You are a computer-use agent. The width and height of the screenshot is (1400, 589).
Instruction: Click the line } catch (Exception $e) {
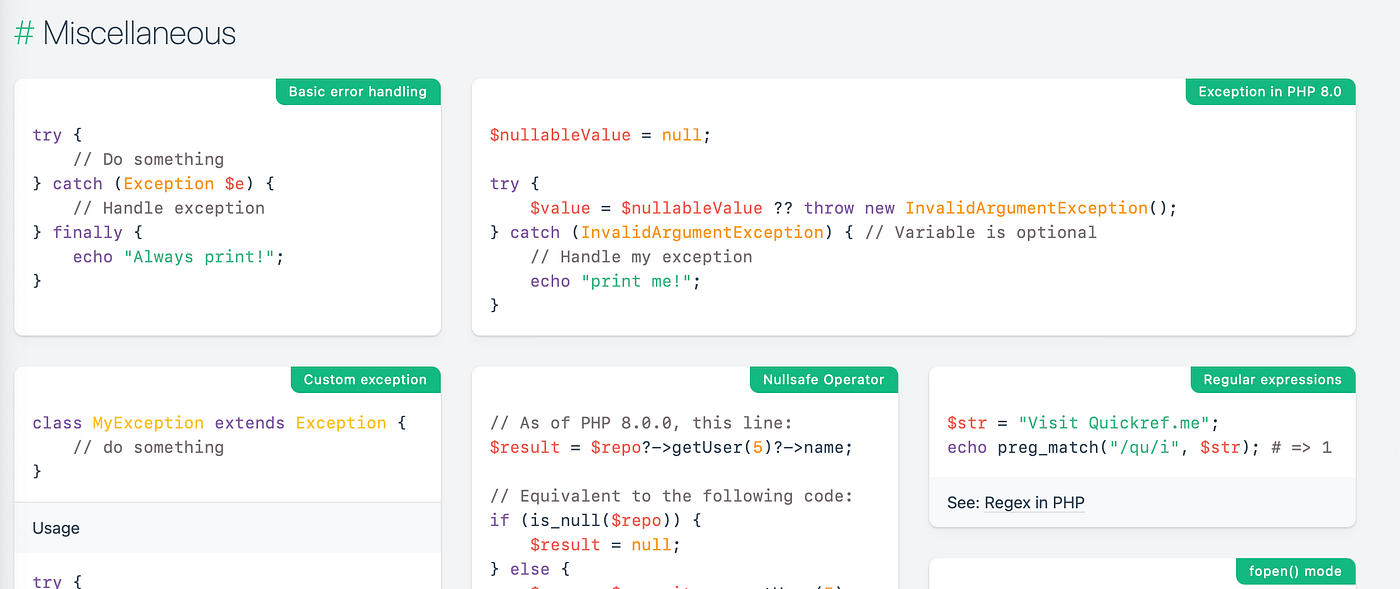pyautogui.click(x=153, y=184)
